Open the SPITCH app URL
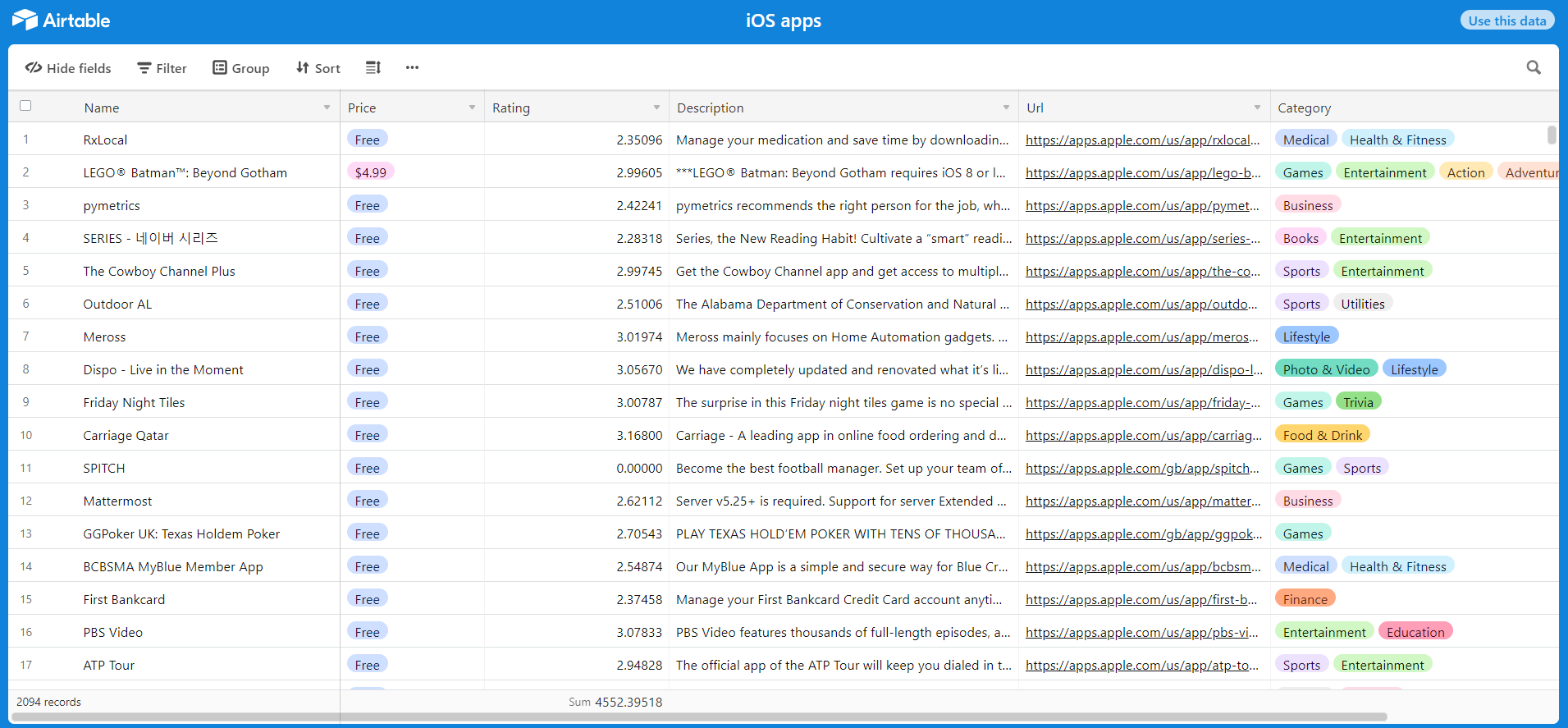This screenshot has width=1568, height=728. tap(1142, 468)
